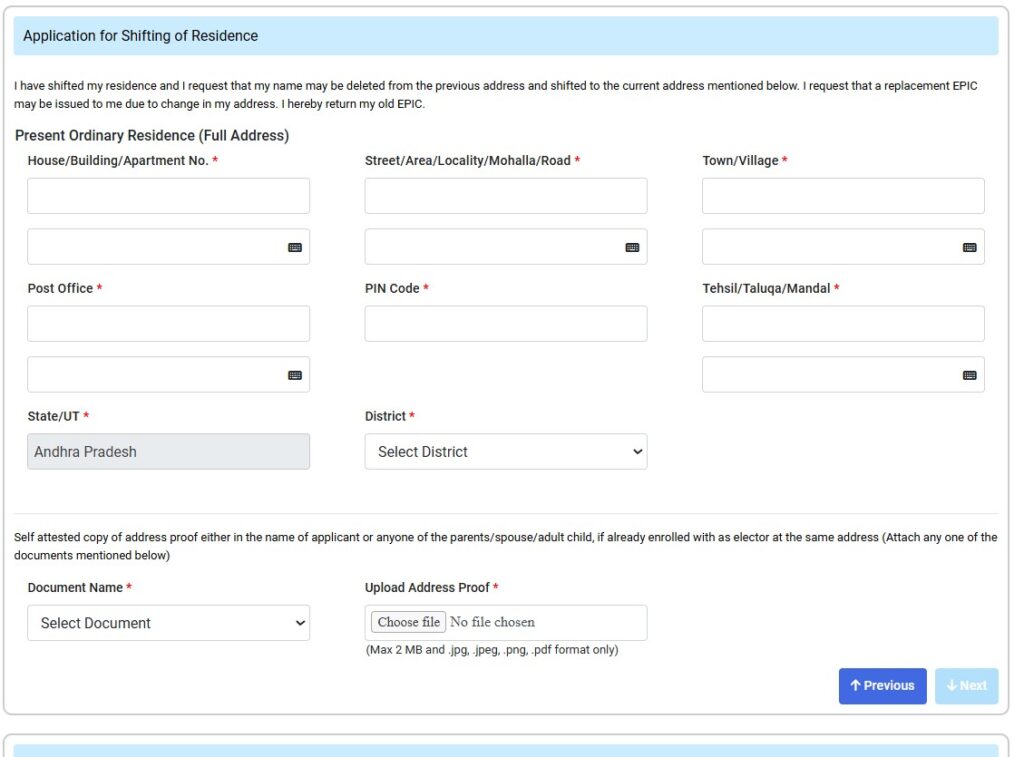The height and width of the screenshot is (757, 1024).
Task: Click the Andhra Pradesh State/UT field
Action: coord(168,451)
